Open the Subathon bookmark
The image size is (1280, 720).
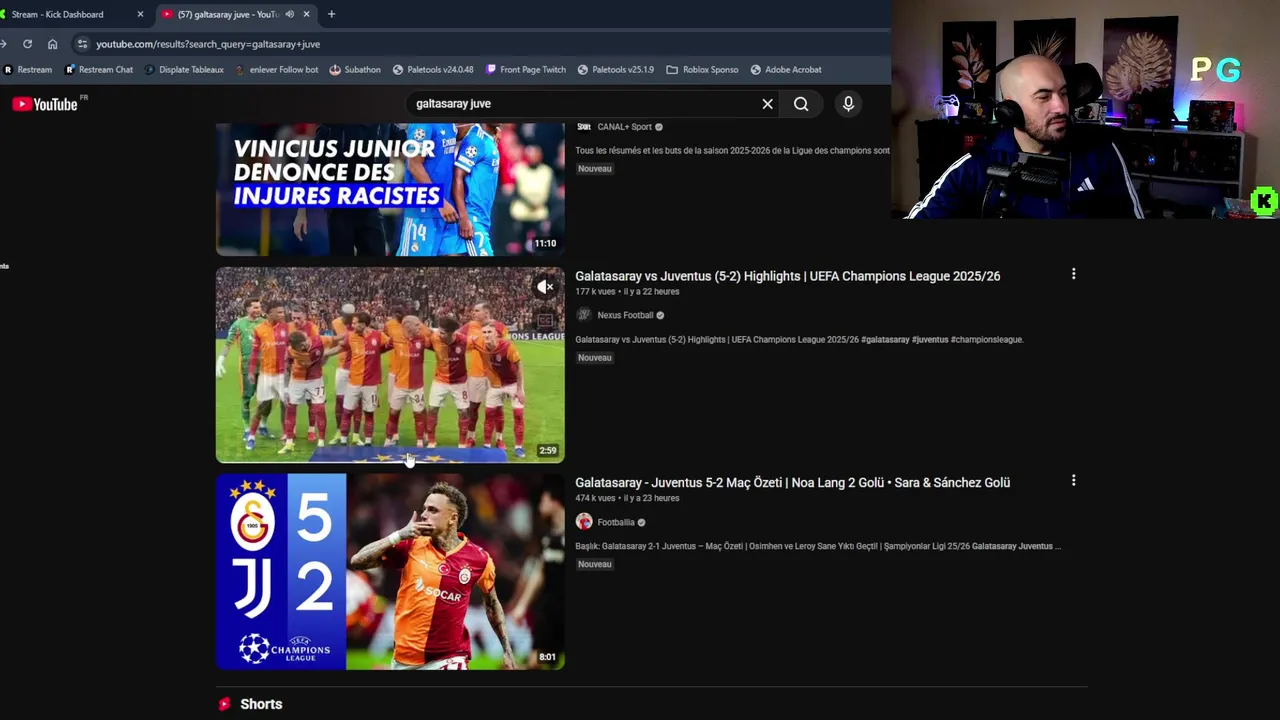click(355, 70)
